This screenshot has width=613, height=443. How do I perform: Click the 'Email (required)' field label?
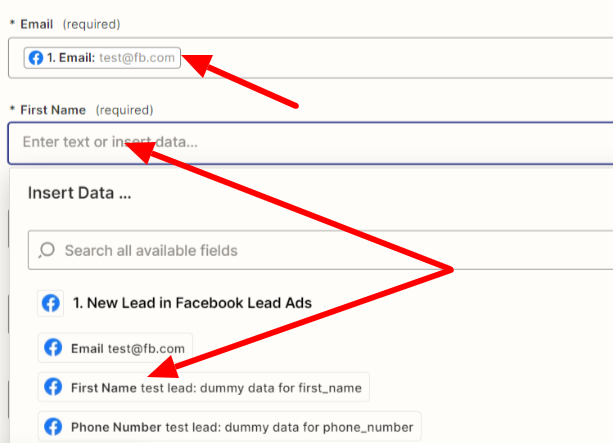70,24
